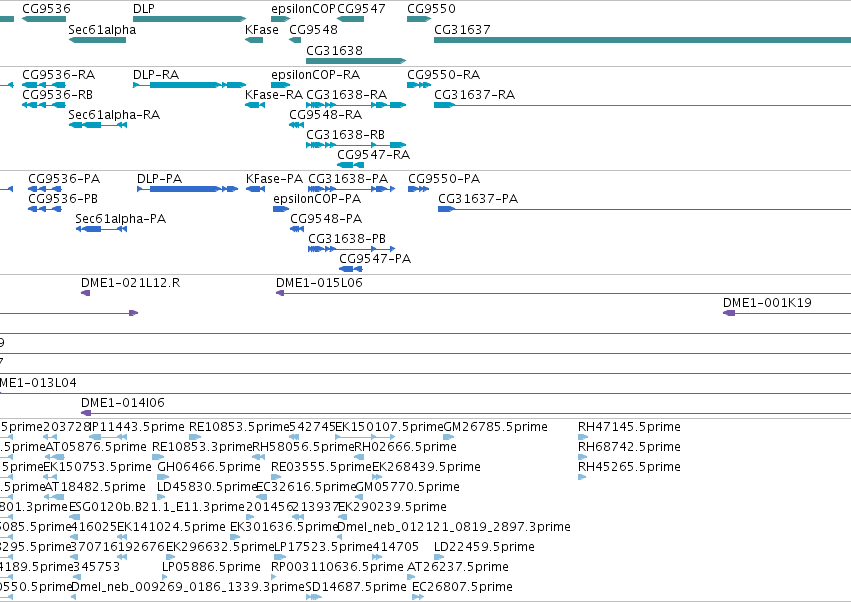Click EST RH47145.5prime
The height and width of the screenshot is (602, 851).
629,427
